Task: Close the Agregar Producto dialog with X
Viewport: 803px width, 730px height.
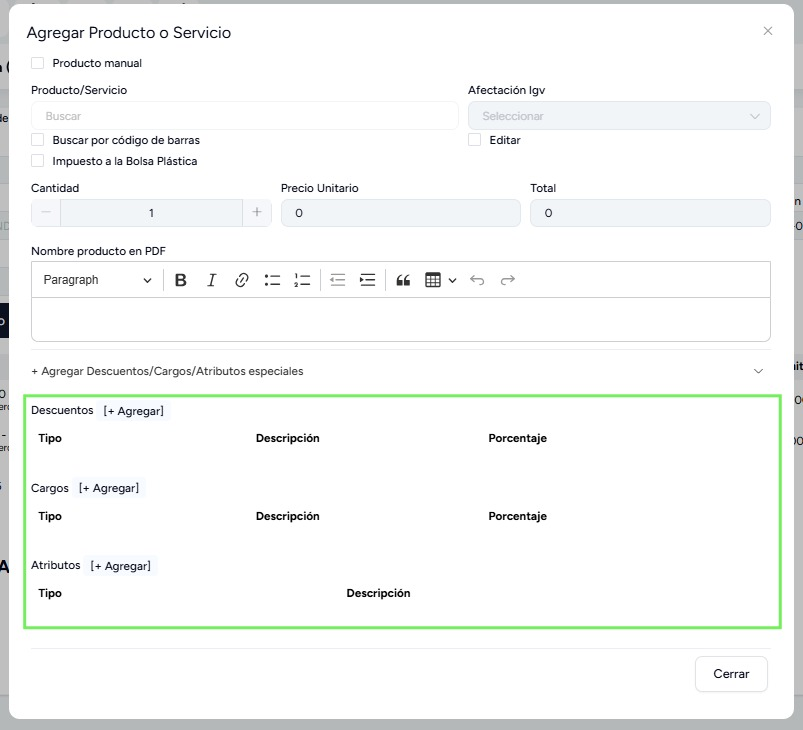Action: point(768,31)
